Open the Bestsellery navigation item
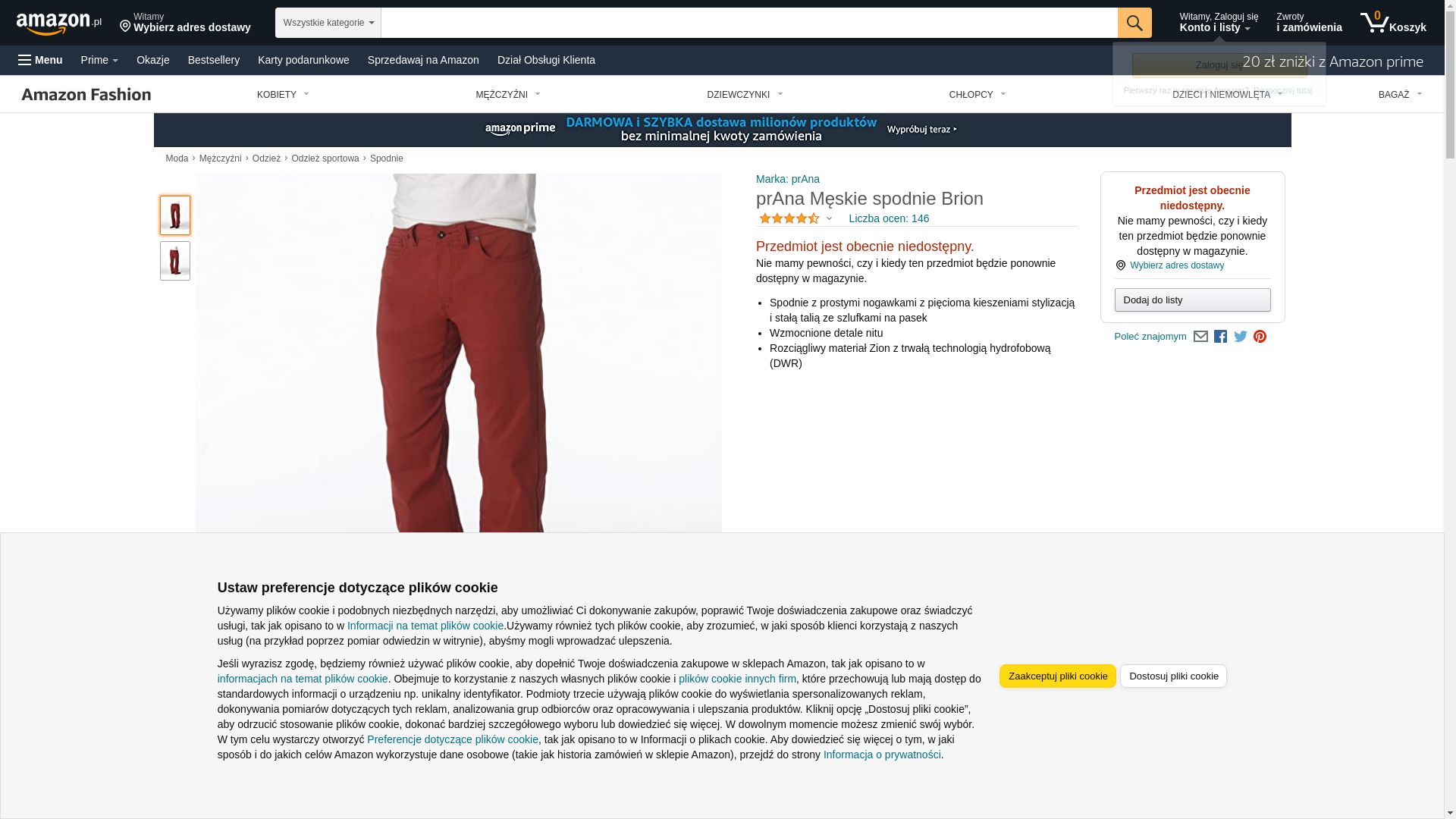1456x819 pixels. click(x=214, y=60)
